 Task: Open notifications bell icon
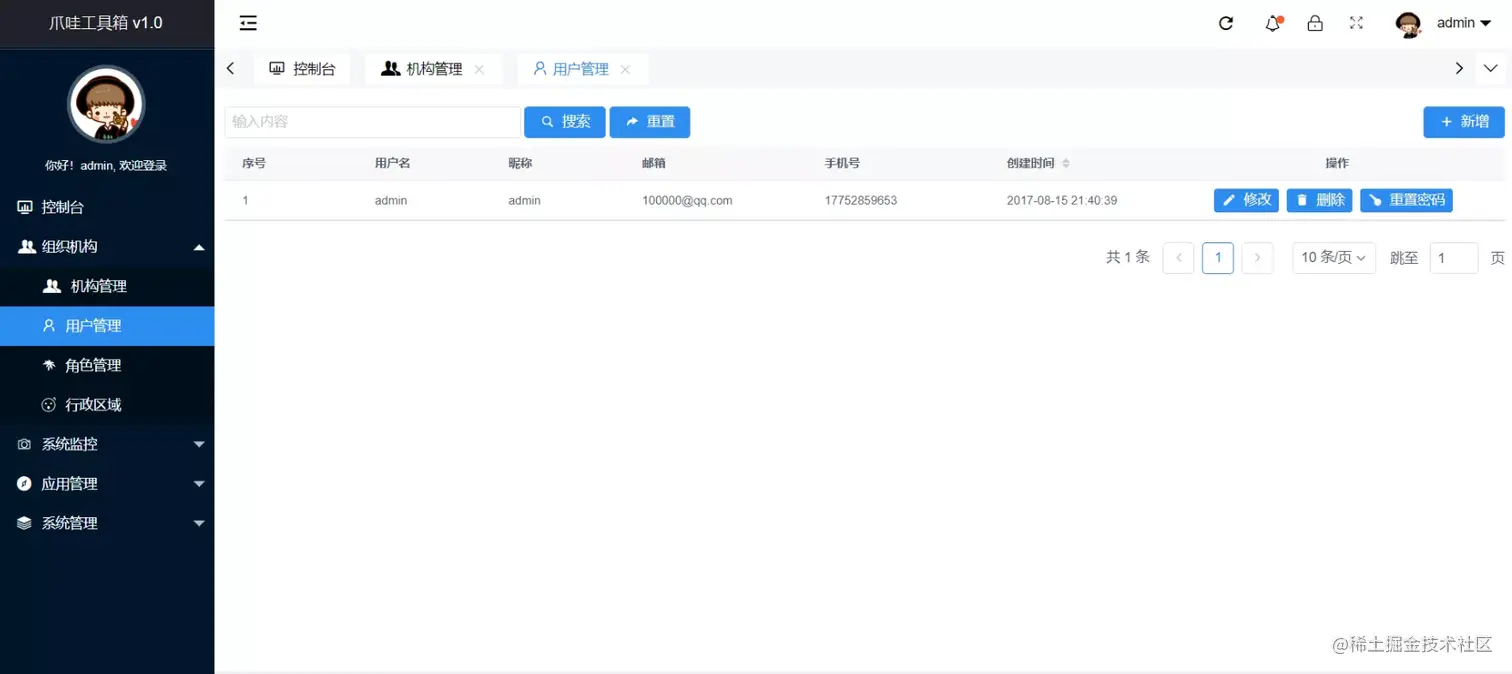coord(1273,23)
